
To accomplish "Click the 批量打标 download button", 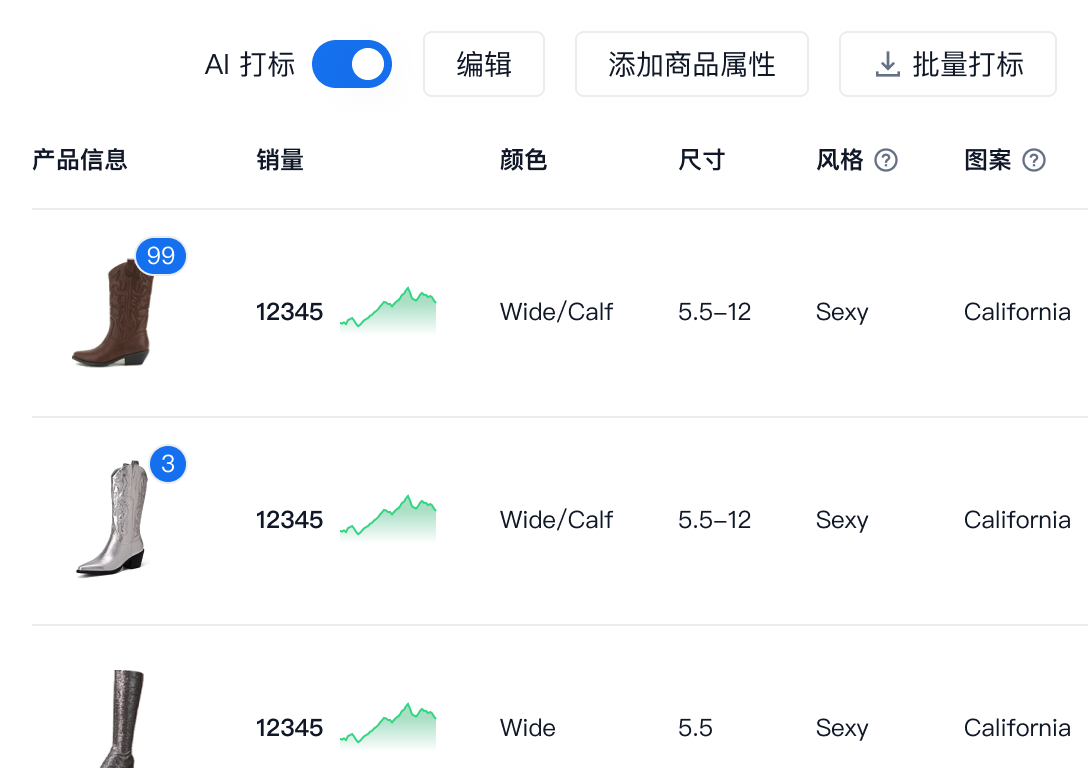I will coord(947,64).
